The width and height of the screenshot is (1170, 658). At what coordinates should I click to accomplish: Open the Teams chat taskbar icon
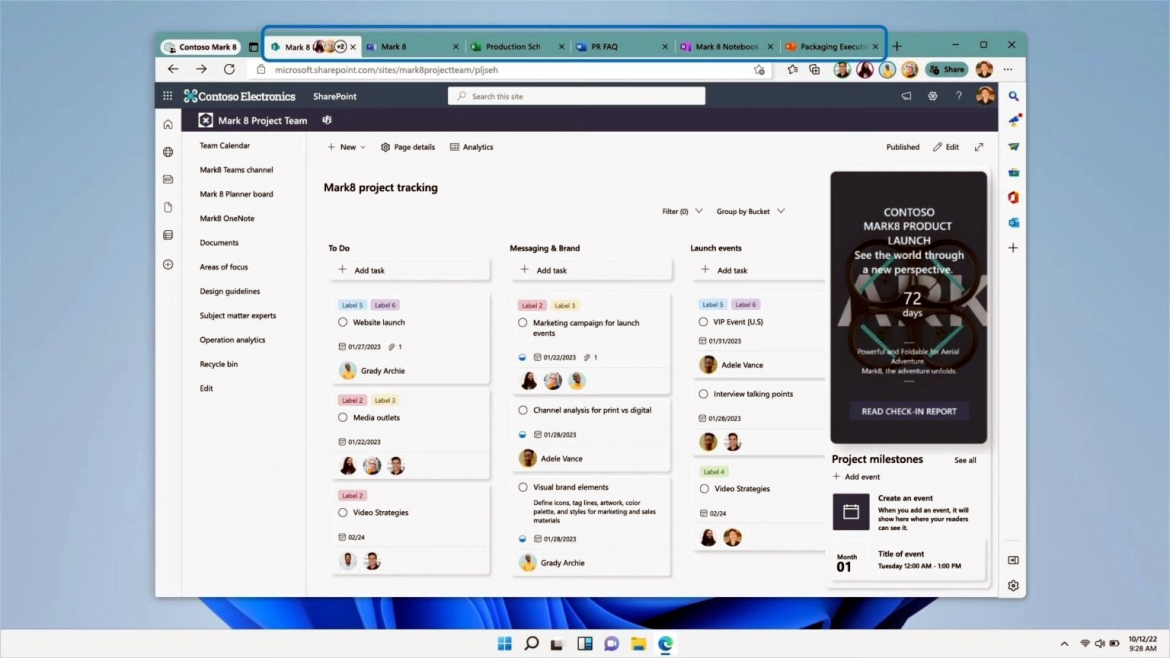pyautogui.click(x=611, y=644)
